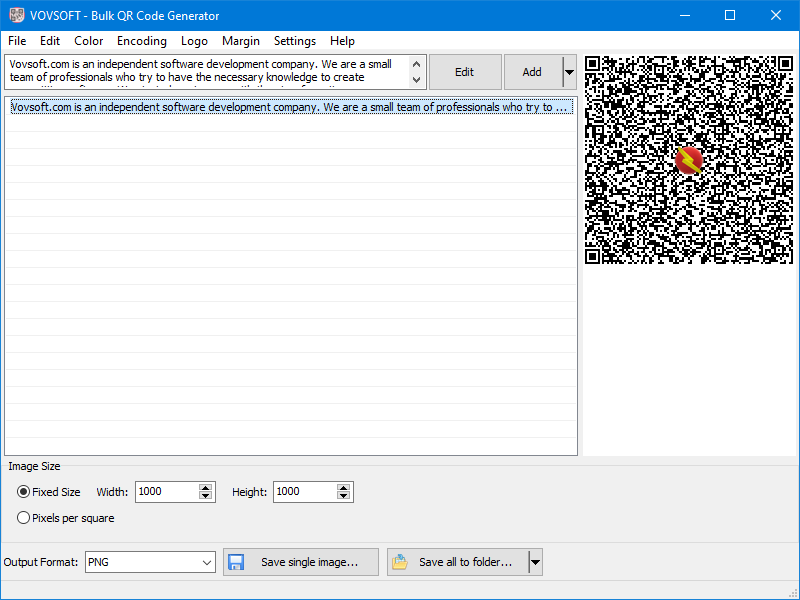
Task: Decrease Height using its down stepper arrow
Action: point(343,496)
